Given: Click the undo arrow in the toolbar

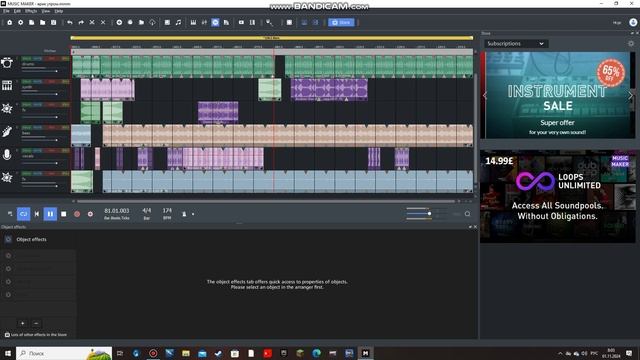Looking at the screenshot, I should 70,22.
